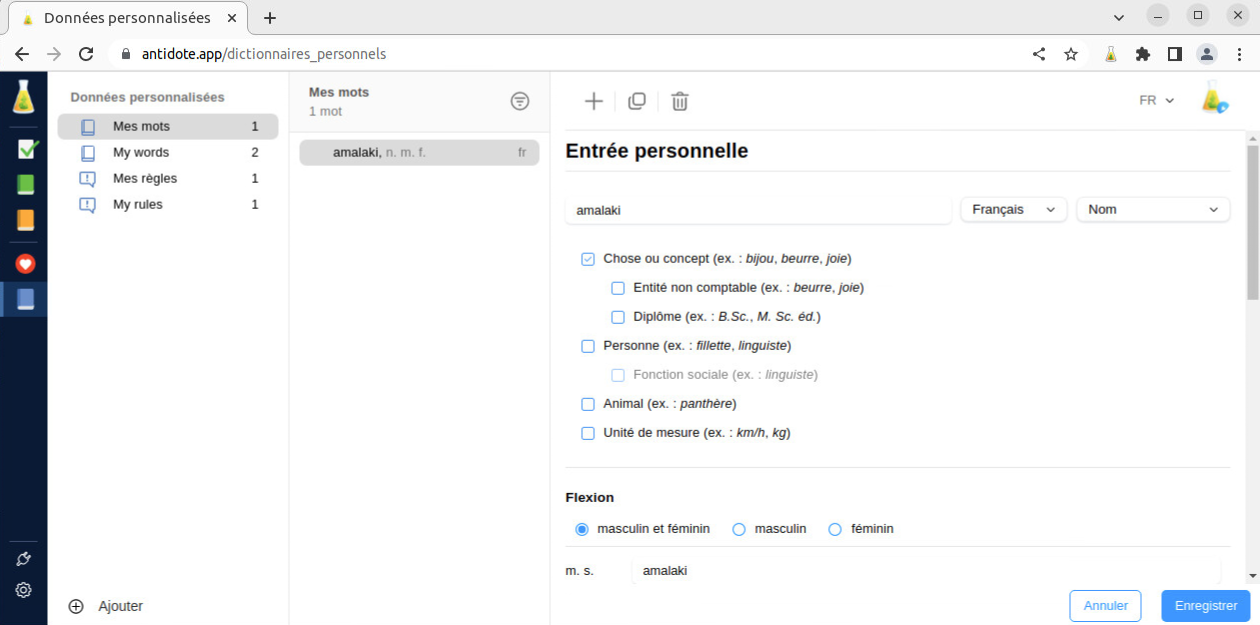Screen dimensions: 1260x625
Task: Expand the Nom word category dropdown
Action: click(x=1152, y=210)
